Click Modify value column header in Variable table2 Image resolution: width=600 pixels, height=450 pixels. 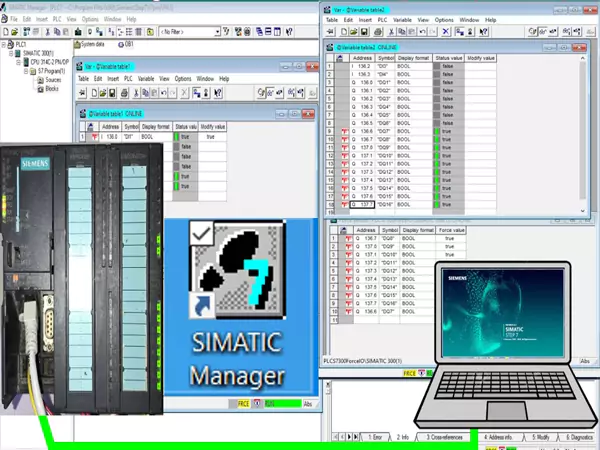[481, 58]
